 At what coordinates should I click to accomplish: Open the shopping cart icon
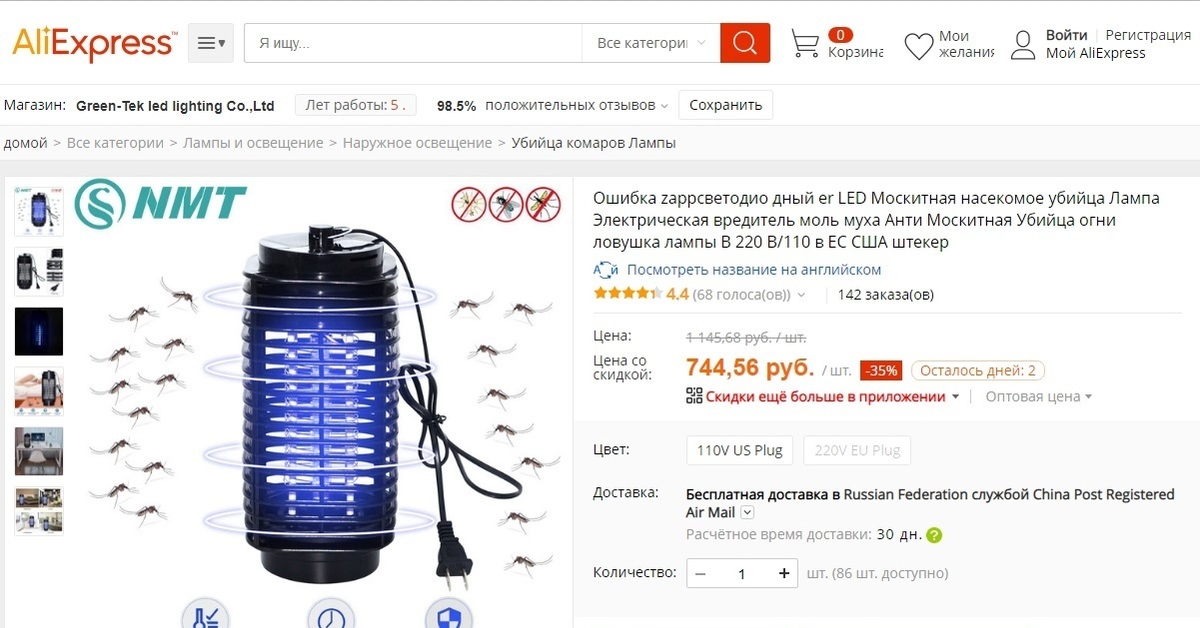click(x=805, y=44)
